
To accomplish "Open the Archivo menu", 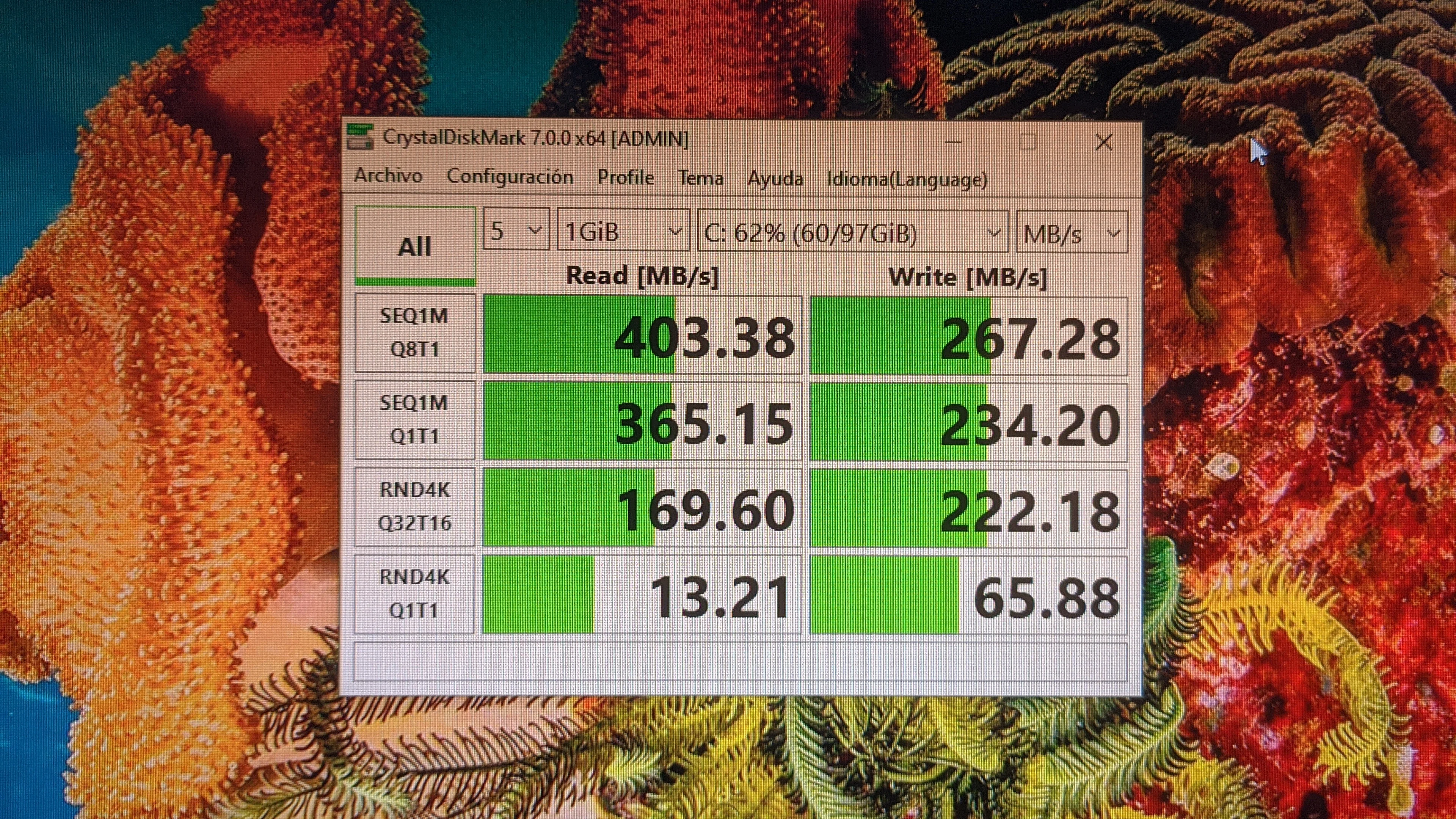I will (388, 176).
